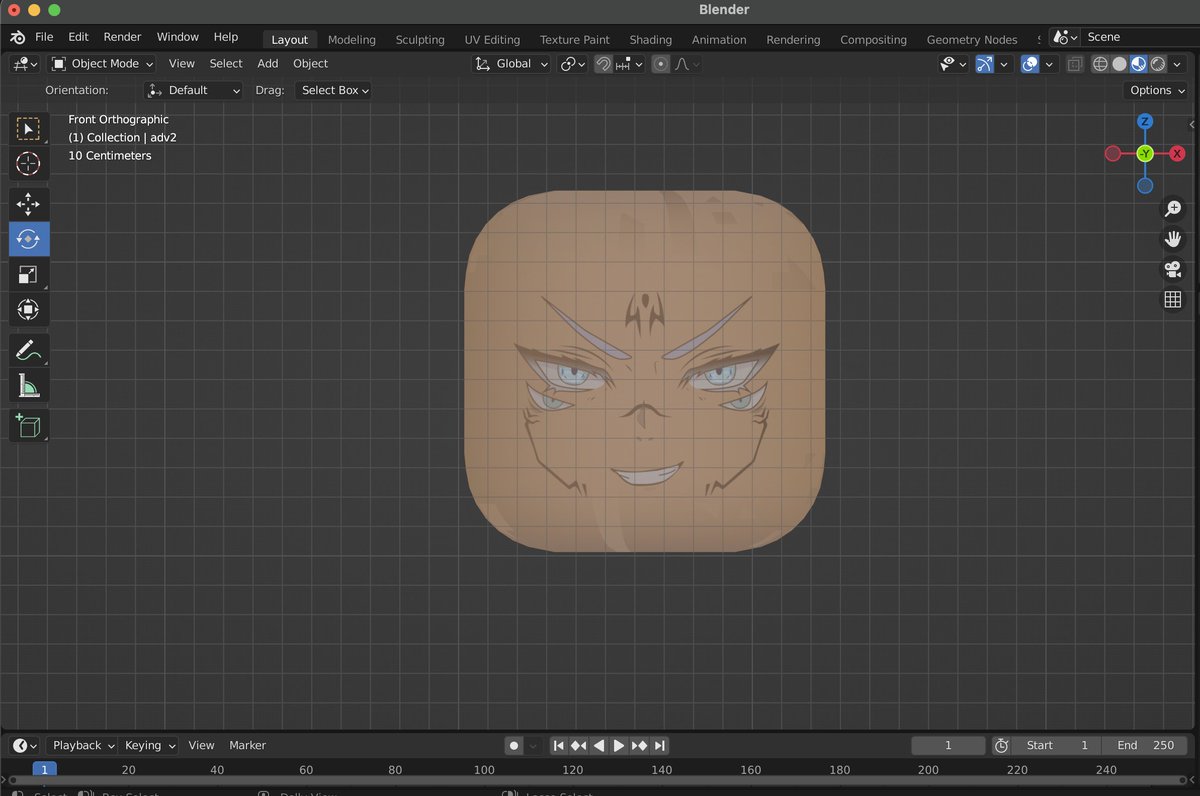Select the Rotate tool
Viewport: 1200px width, 796px height.
click(x=29, y=239)
